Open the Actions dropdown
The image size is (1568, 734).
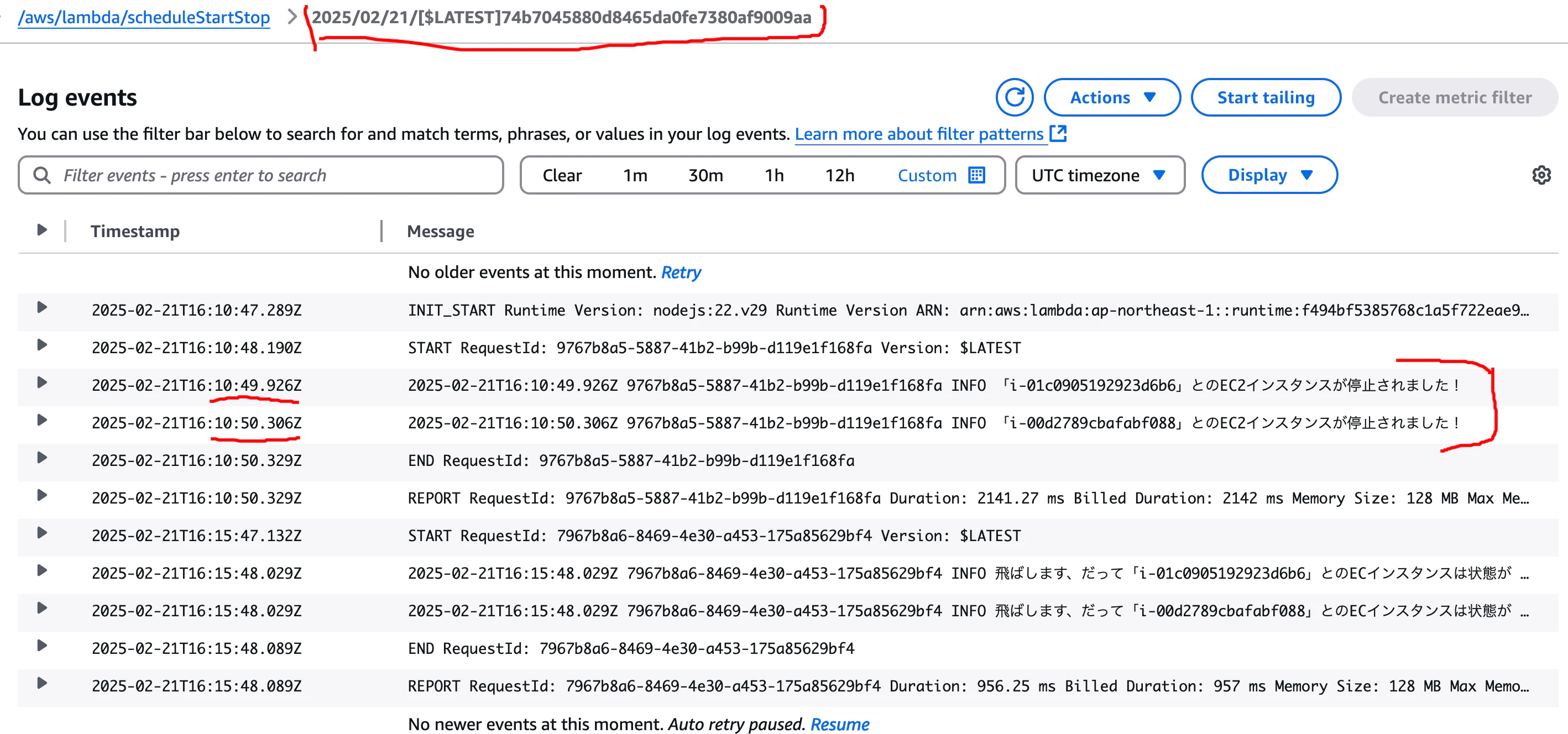1112,97
